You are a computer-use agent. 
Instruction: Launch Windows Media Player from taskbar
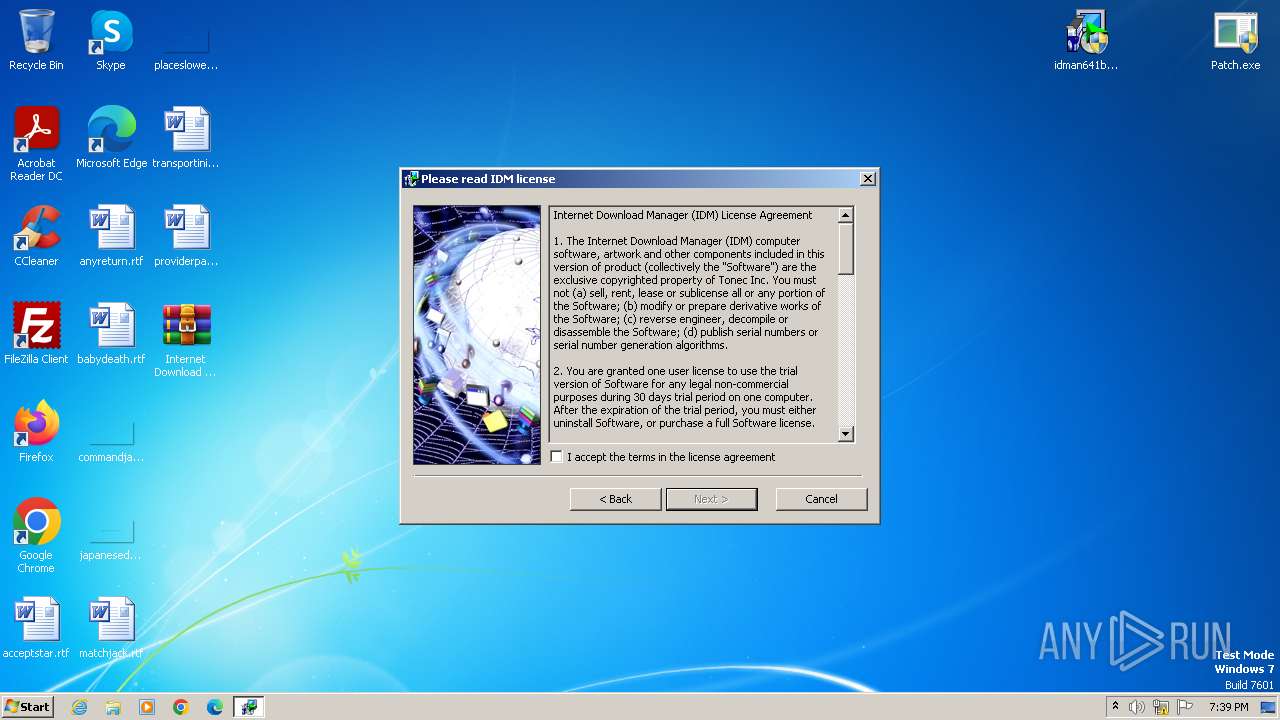[147, 707]
